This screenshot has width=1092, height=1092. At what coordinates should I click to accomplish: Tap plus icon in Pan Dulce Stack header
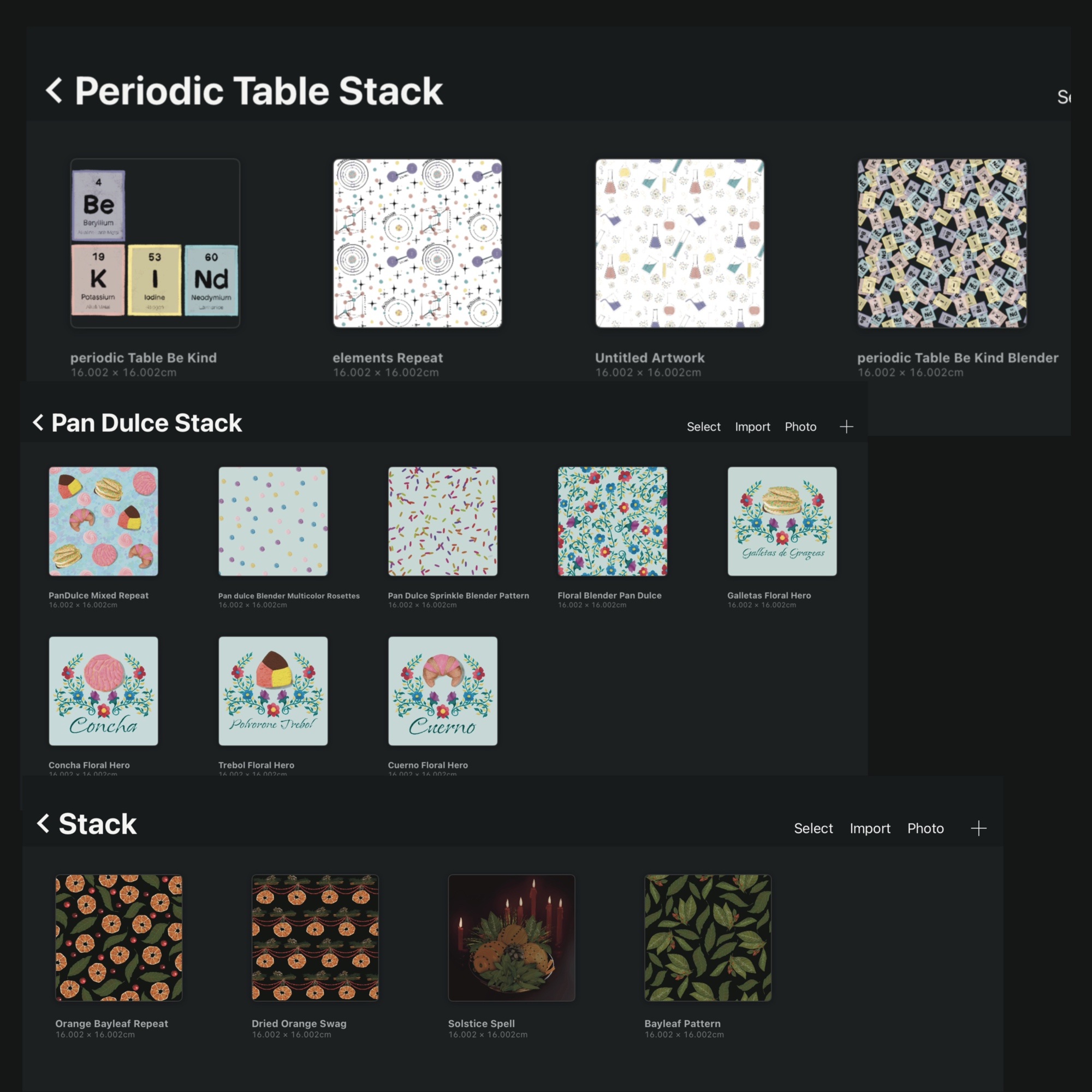coord(846,427)
